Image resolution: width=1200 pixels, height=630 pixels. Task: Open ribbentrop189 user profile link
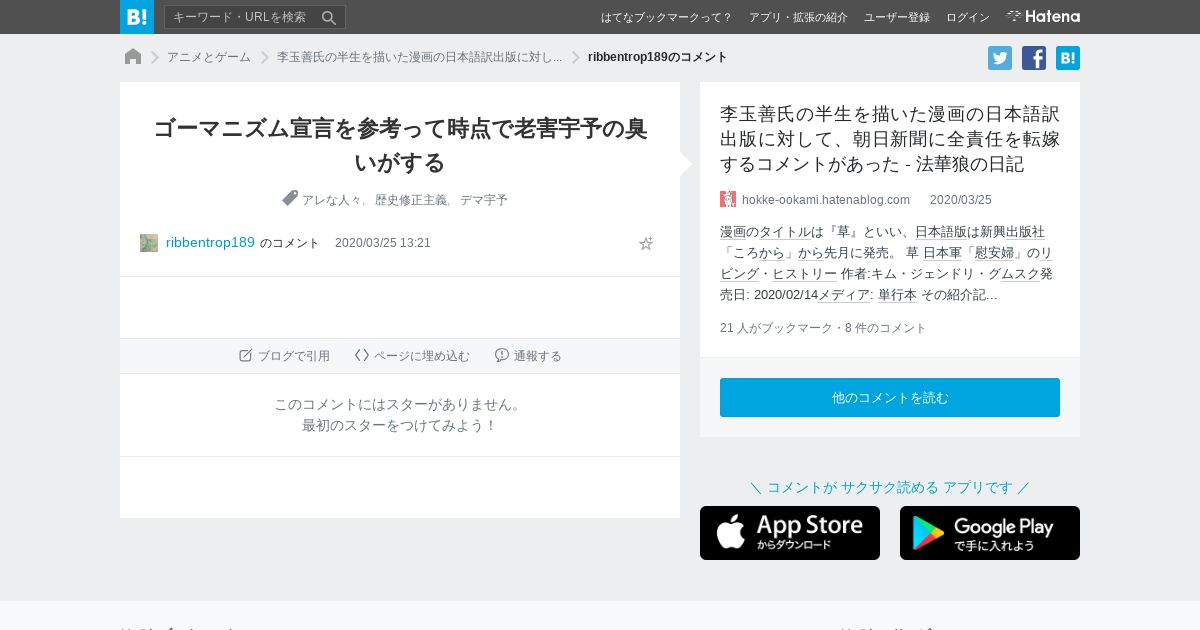pos(210,242)
